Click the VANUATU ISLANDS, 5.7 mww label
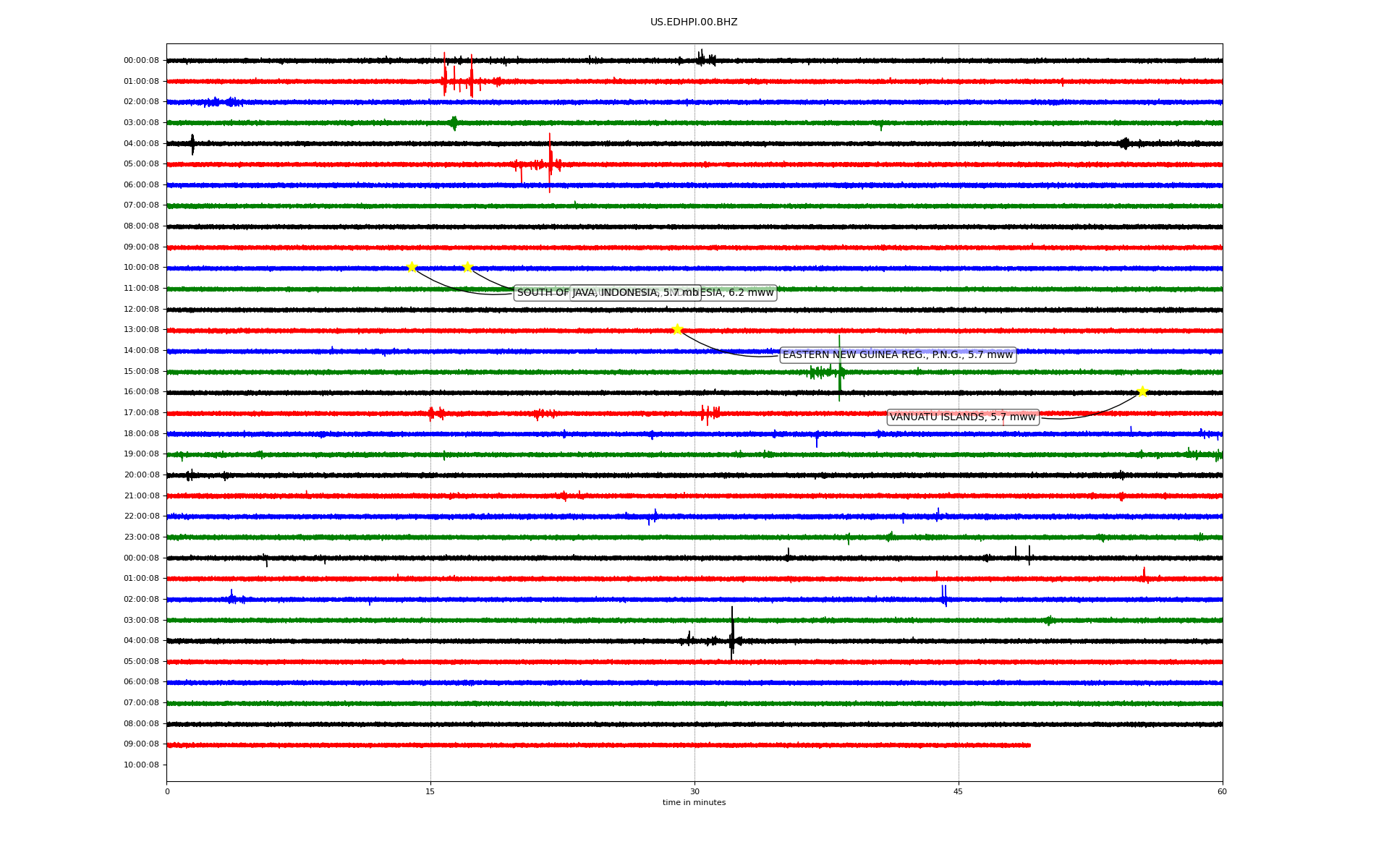 963,417
